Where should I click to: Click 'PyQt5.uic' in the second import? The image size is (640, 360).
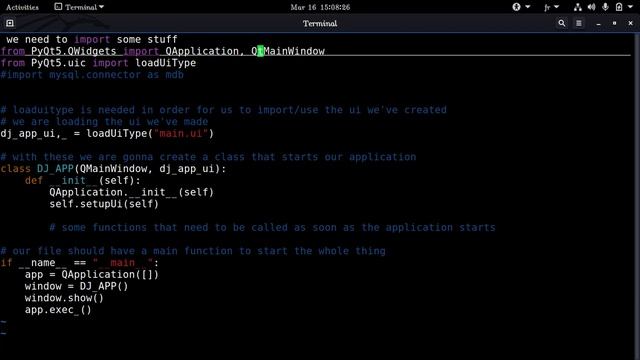tap(58, 63)
